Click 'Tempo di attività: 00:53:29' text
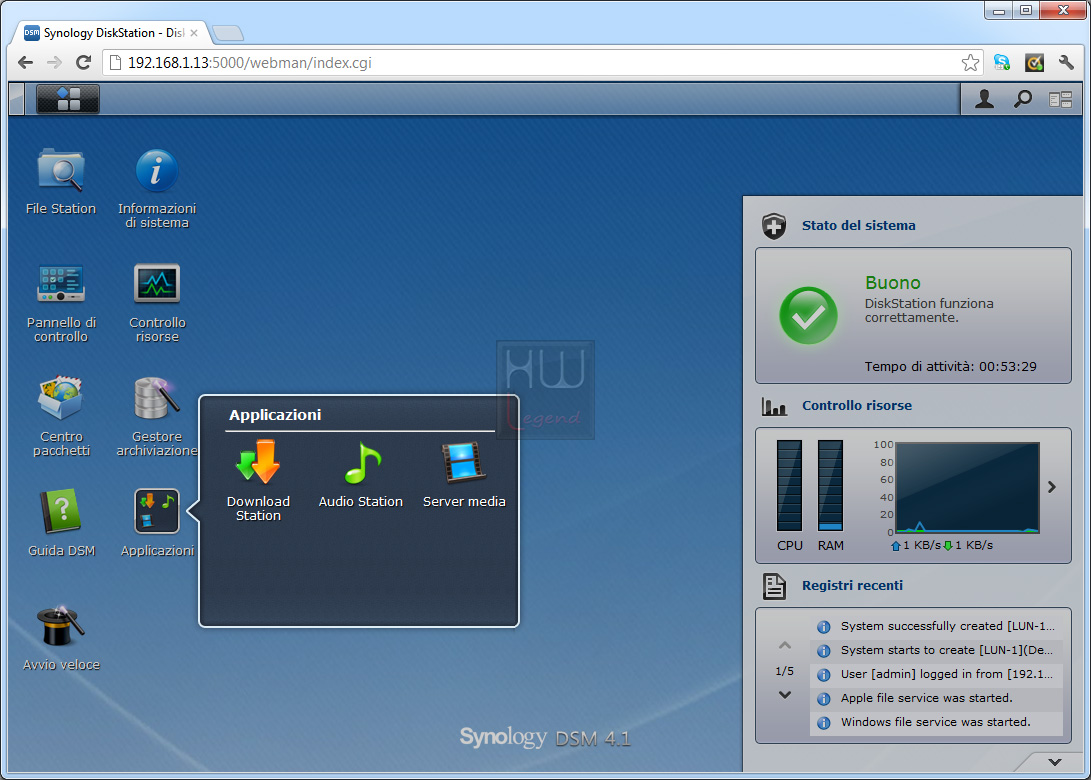This screenshot has width=1091, height=780. click(950, 367)
